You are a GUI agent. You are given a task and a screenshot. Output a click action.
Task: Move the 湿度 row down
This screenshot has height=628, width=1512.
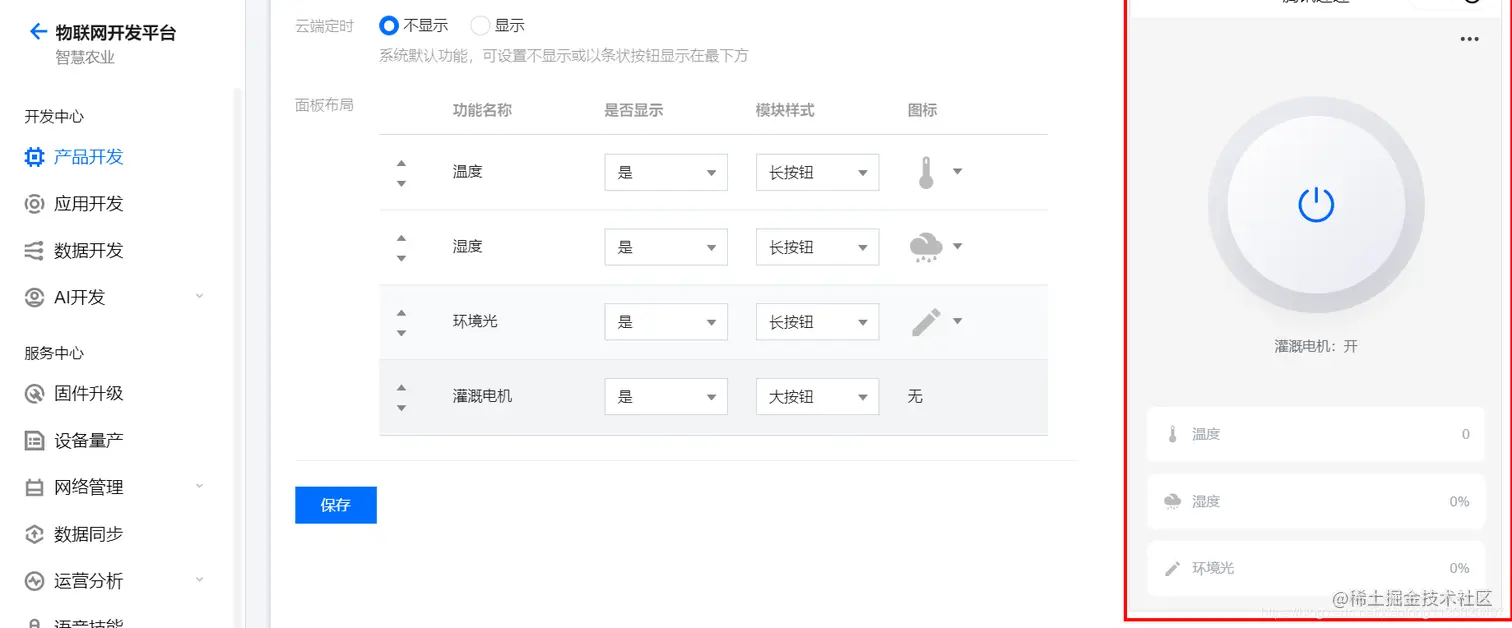click(x=401, y=258)
